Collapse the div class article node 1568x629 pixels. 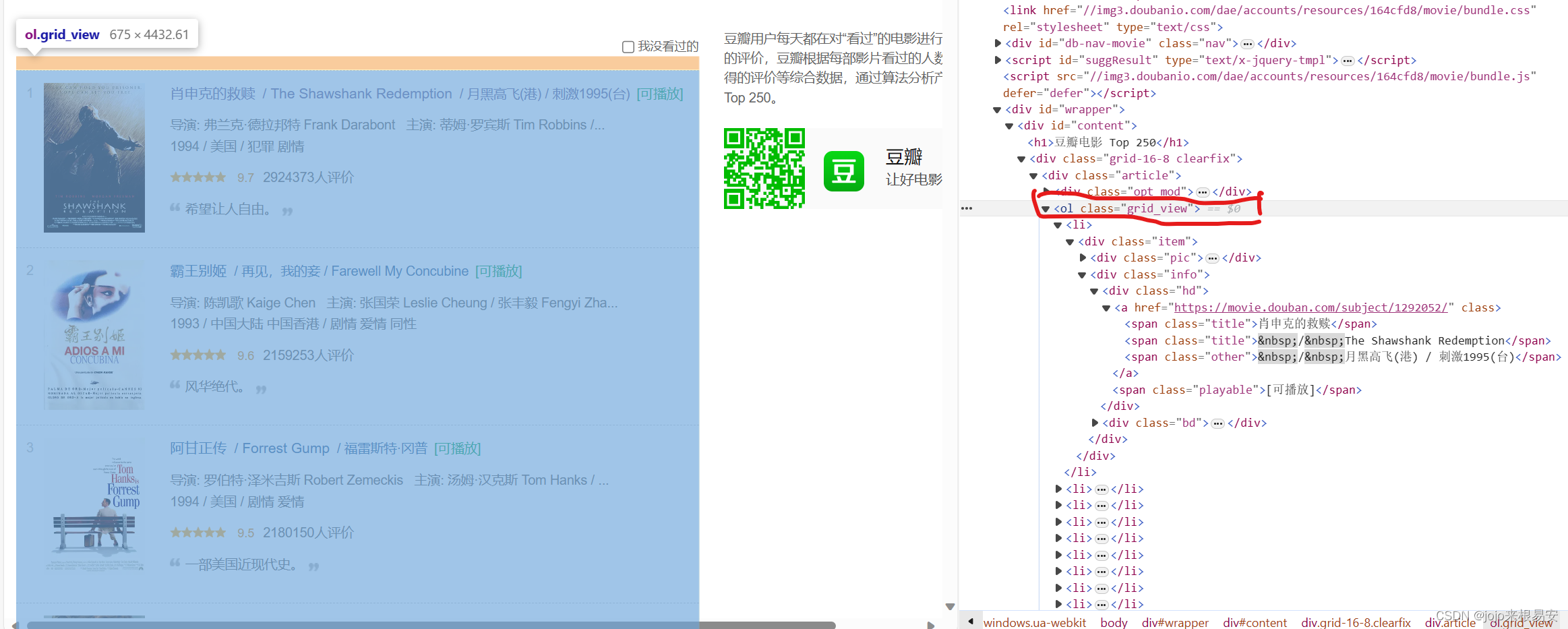click(1033, 176)
